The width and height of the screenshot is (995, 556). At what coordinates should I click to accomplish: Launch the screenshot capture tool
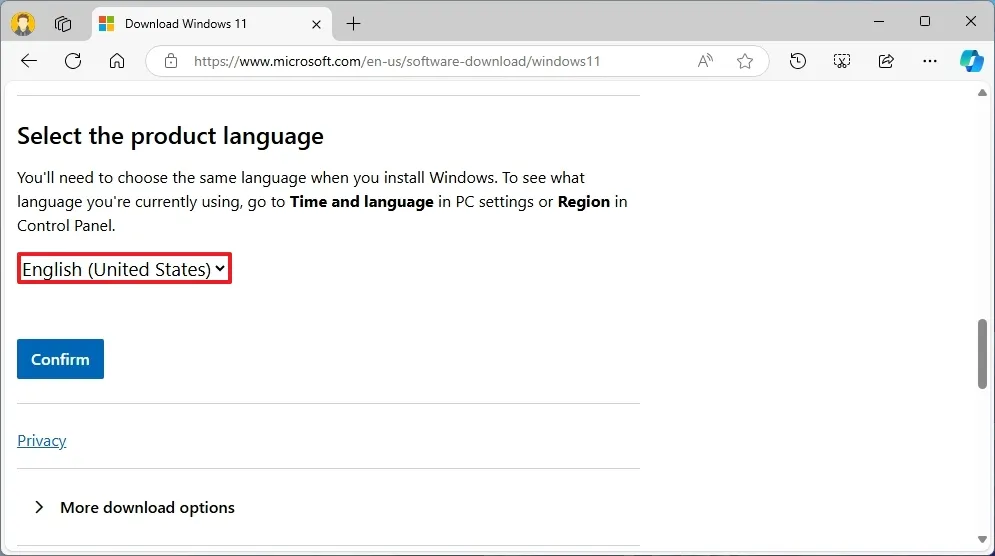pos(841,61)
